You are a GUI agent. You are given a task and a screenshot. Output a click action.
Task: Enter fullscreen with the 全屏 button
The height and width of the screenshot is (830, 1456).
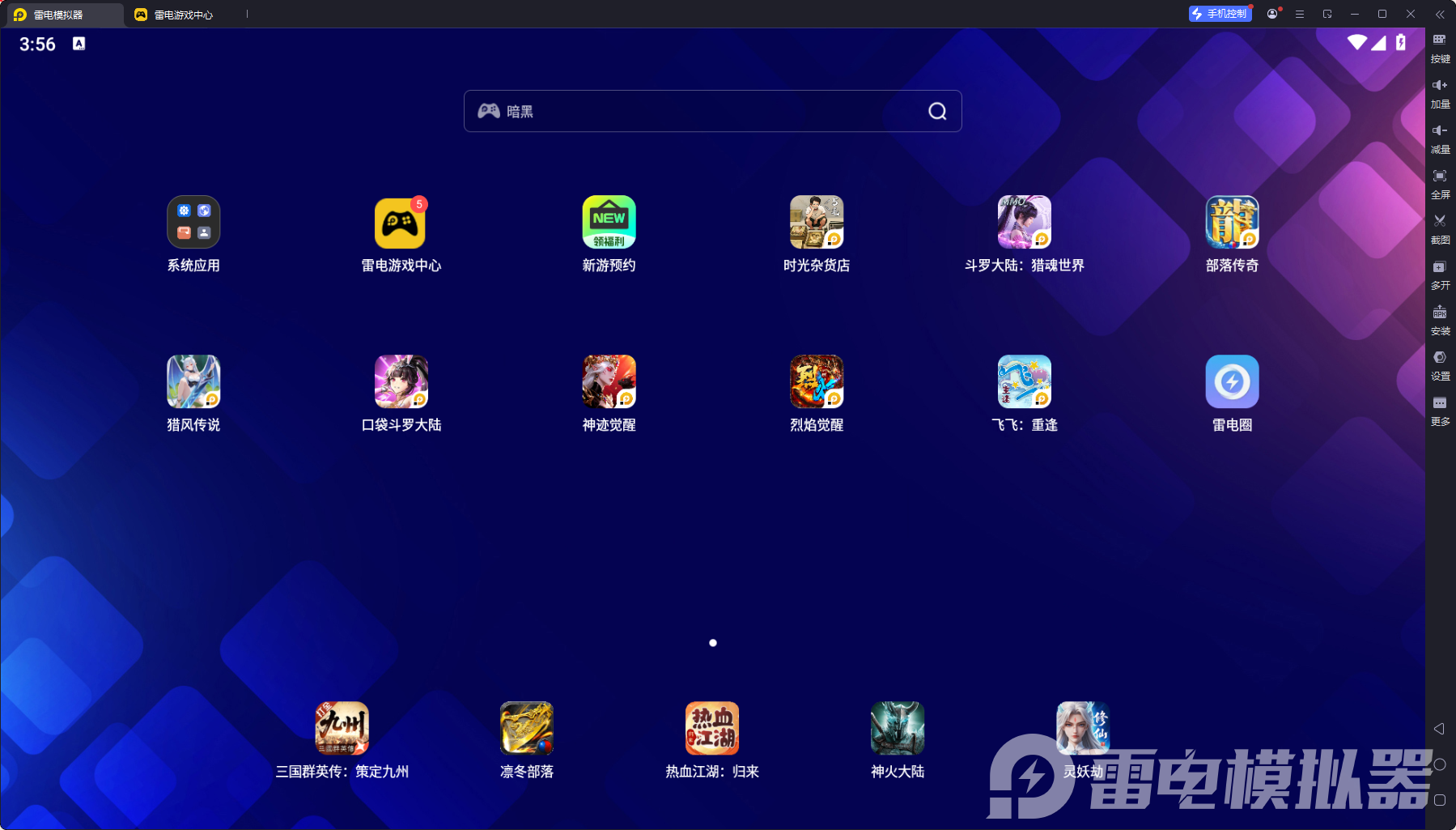pos(1440,184)
